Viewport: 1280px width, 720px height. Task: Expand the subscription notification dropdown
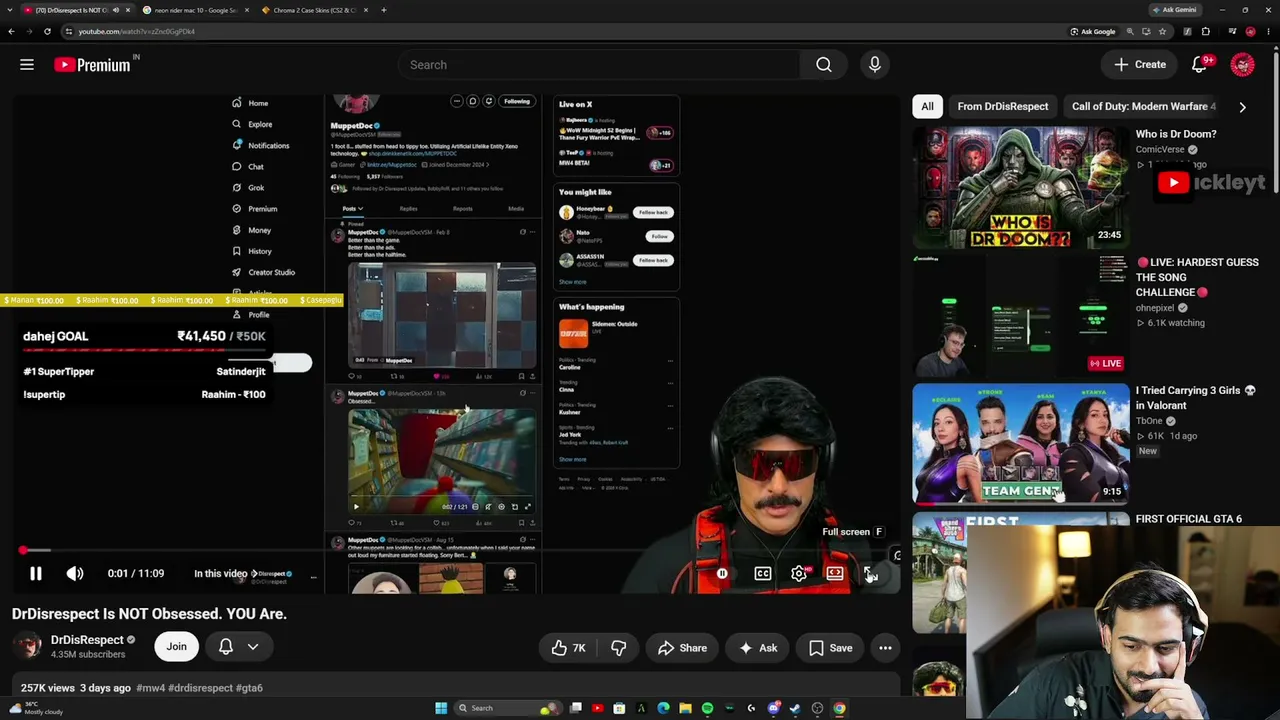[x=253, y=647]
